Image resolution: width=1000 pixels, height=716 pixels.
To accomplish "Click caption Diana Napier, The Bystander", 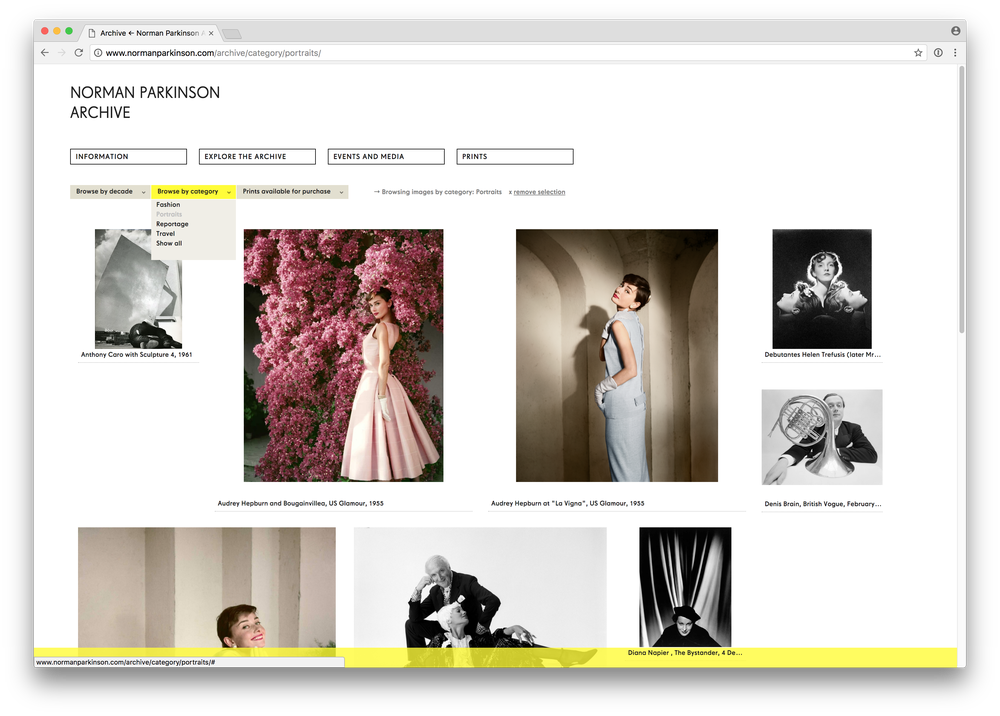I will (x=685, y=653).
